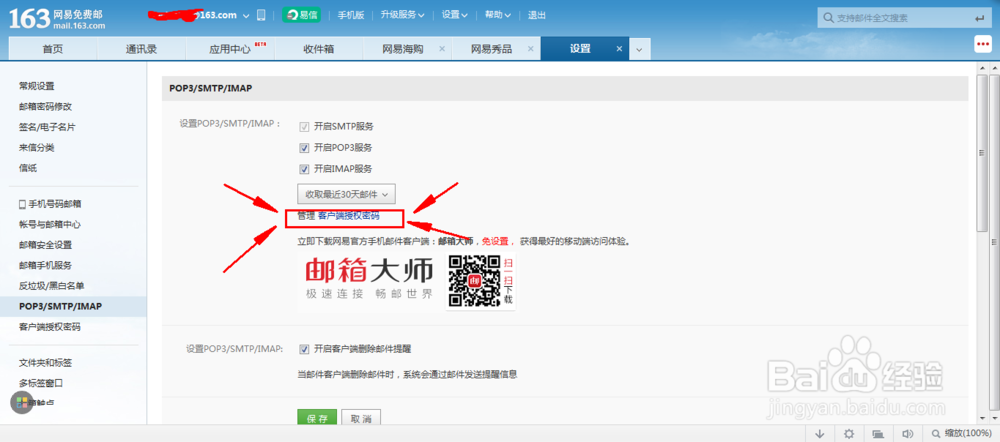
Task: Click the 客户端授权密码 blue link
Action: (349, 216)
